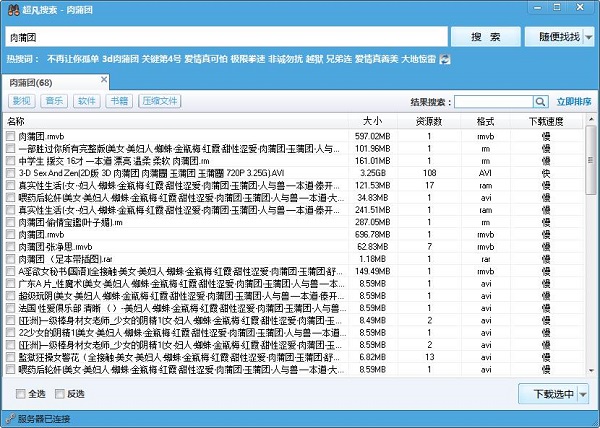Click hot search term 爱情真善美

pos(377,59)
